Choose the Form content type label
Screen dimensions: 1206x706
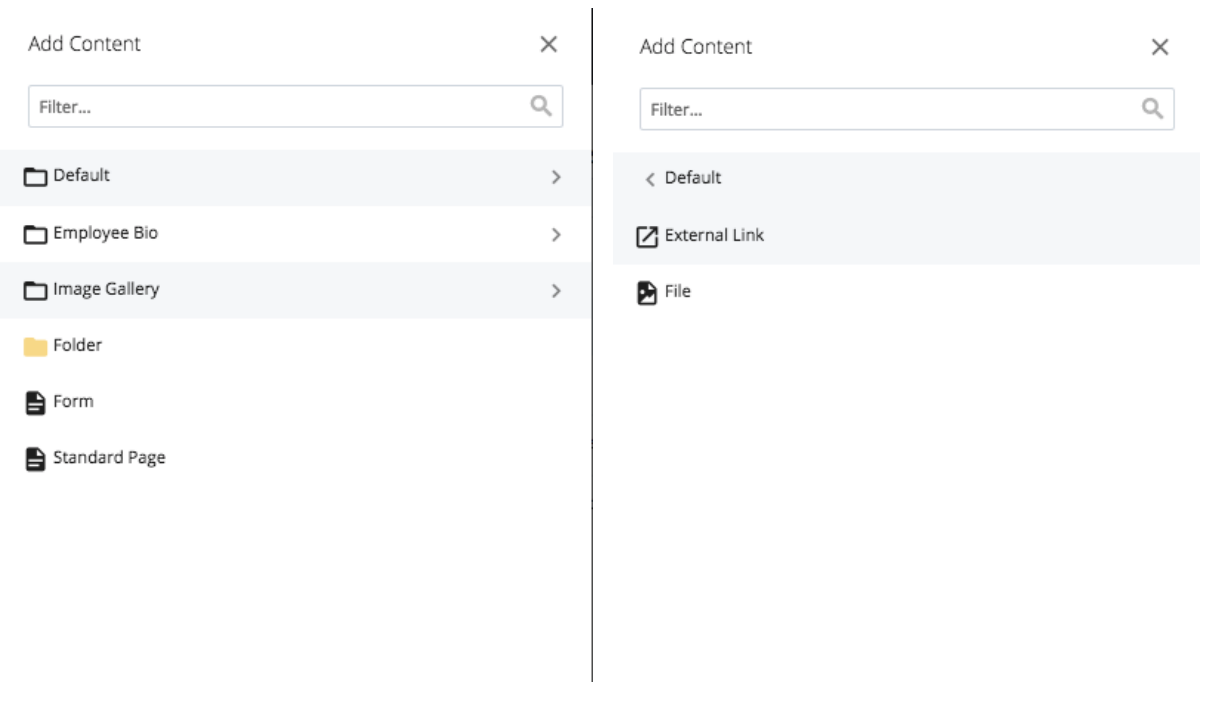pos(73,401)
